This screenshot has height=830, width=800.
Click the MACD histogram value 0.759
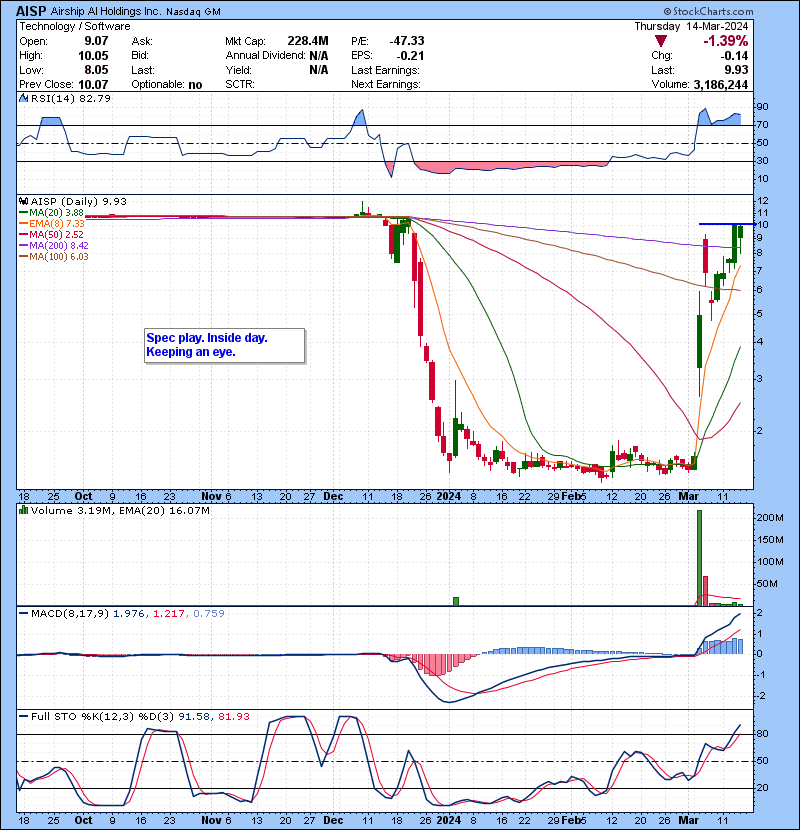click(209, 614)
